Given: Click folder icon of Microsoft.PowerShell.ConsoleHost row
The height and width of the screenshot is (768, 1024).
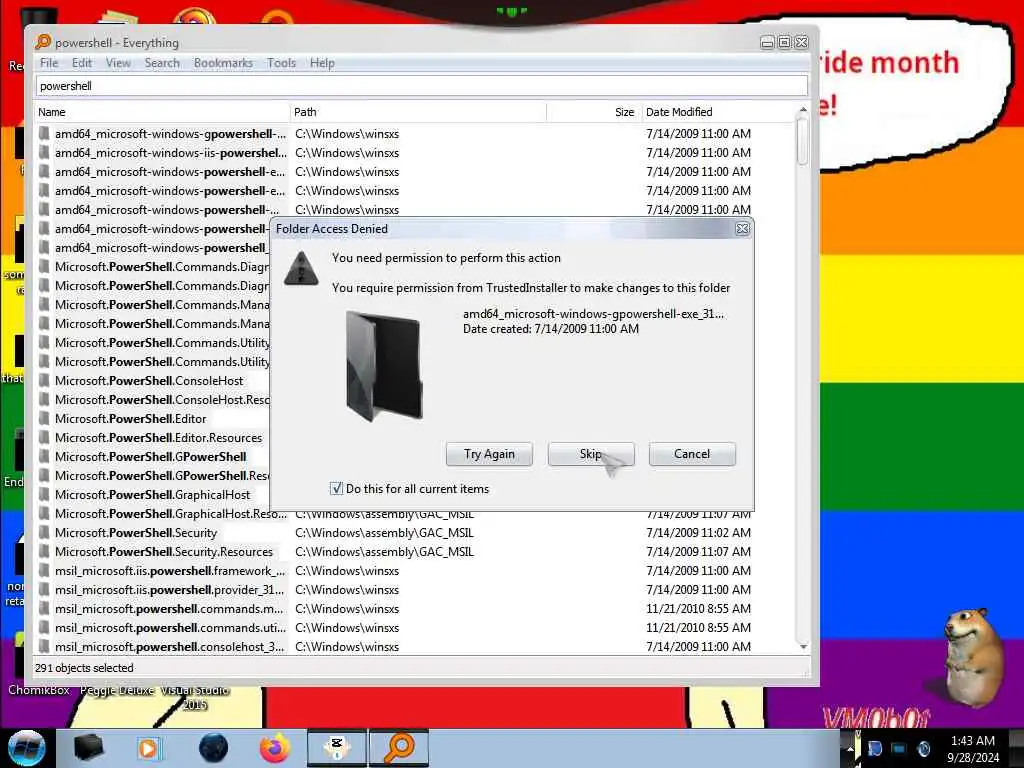Looking at the screenshot, I should pyautogui.click(x=44, y=381).
